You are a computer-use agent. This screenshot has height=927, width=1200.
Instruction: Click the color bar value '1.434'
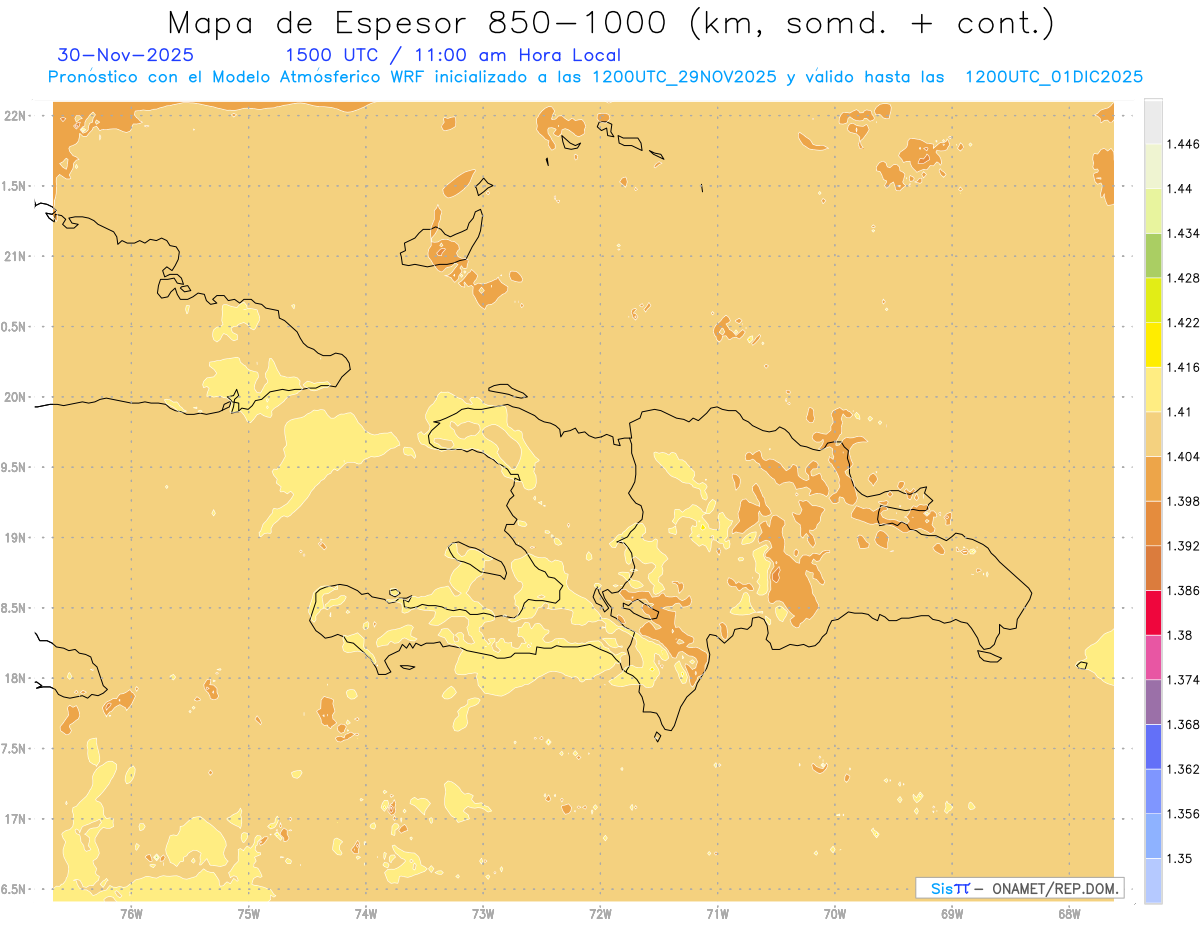[x=1183, y=233]
